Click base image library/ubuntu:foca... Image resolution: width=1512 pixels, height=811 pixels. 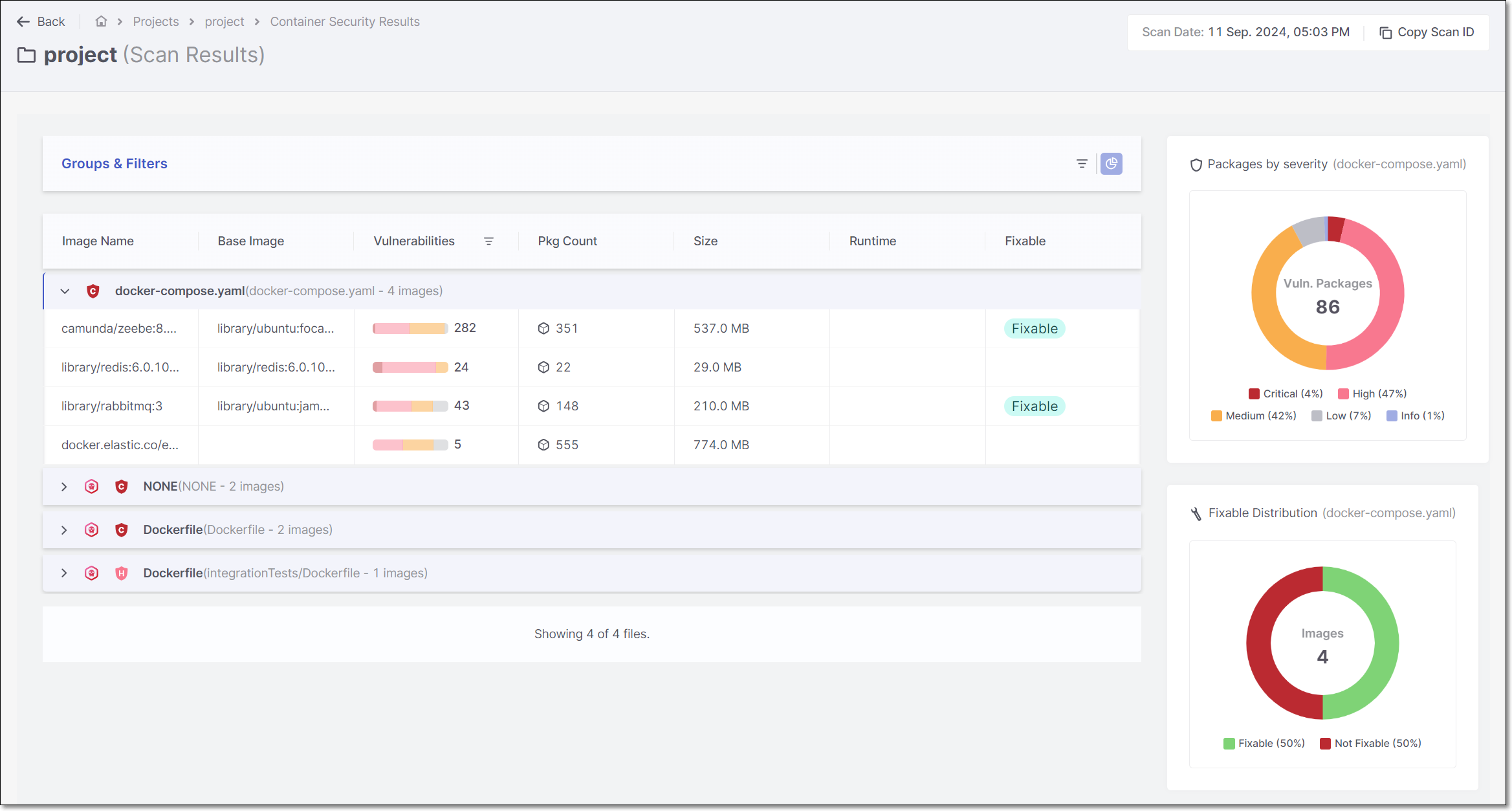point(276,329)
